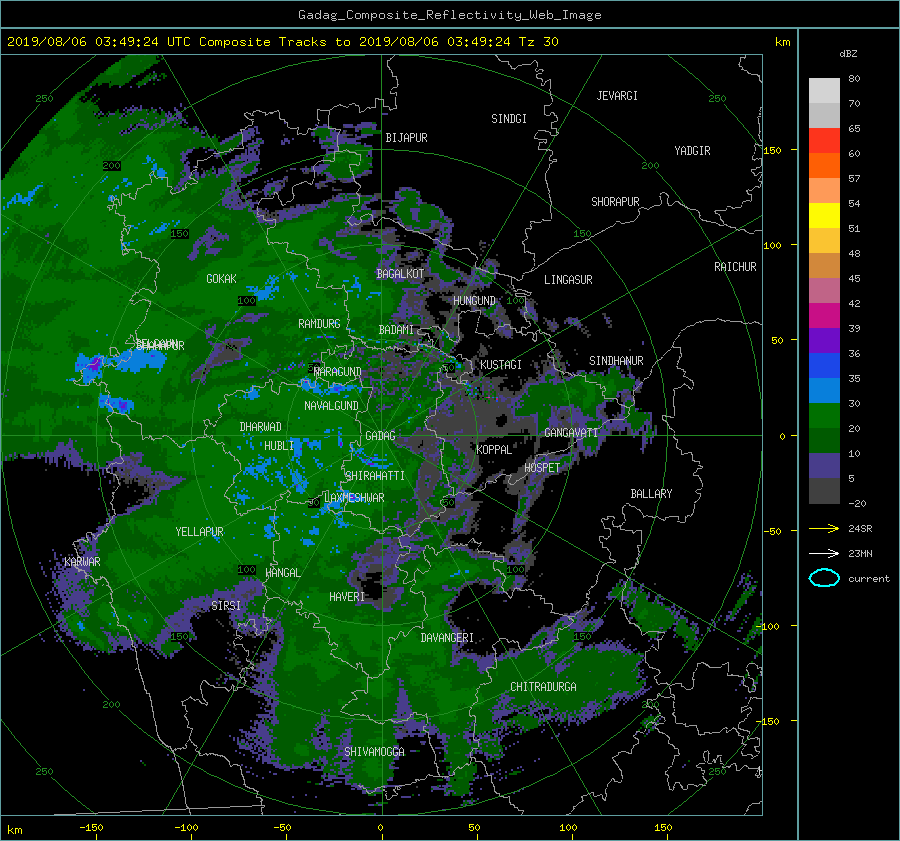The width and height of the screenshot is (900, 841).
Task: Click the SINDHANUR city label
Action: 616,361
